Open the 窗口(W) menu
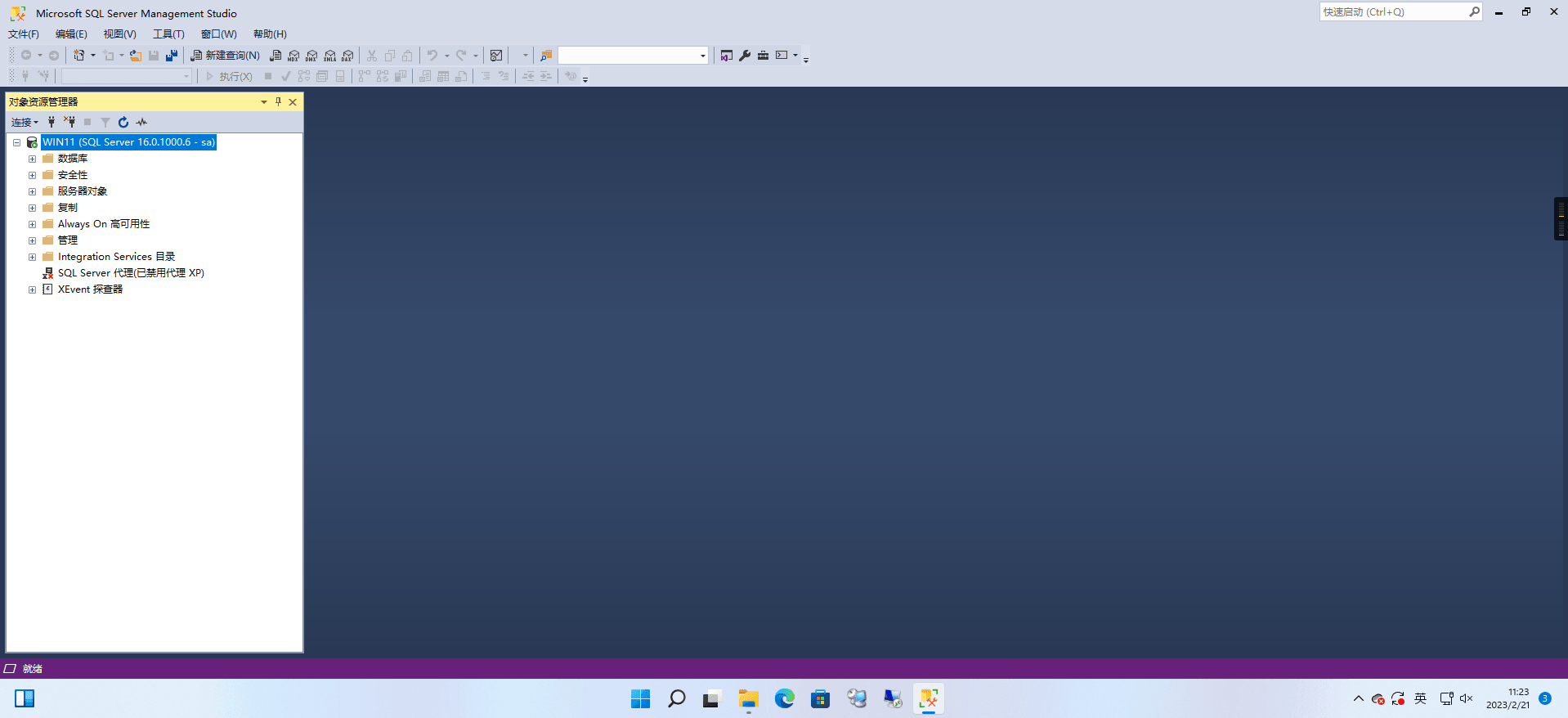This screenshot has height=718, width=1568. pos(219,34)
